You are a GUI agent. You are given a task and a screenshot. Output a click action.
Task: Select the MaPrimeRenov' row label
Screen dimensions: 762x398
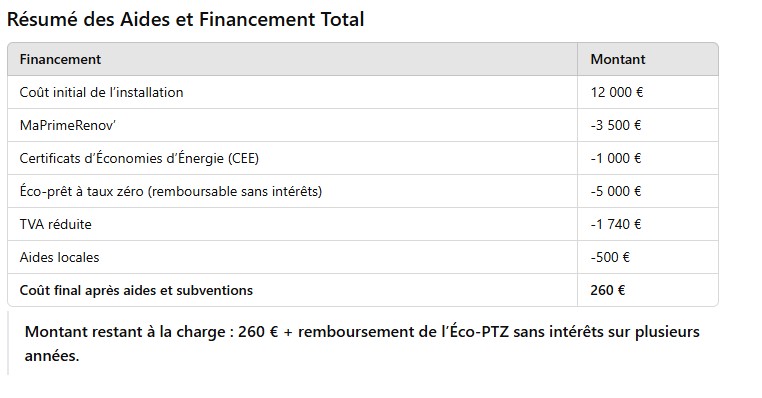pos(68,125)
